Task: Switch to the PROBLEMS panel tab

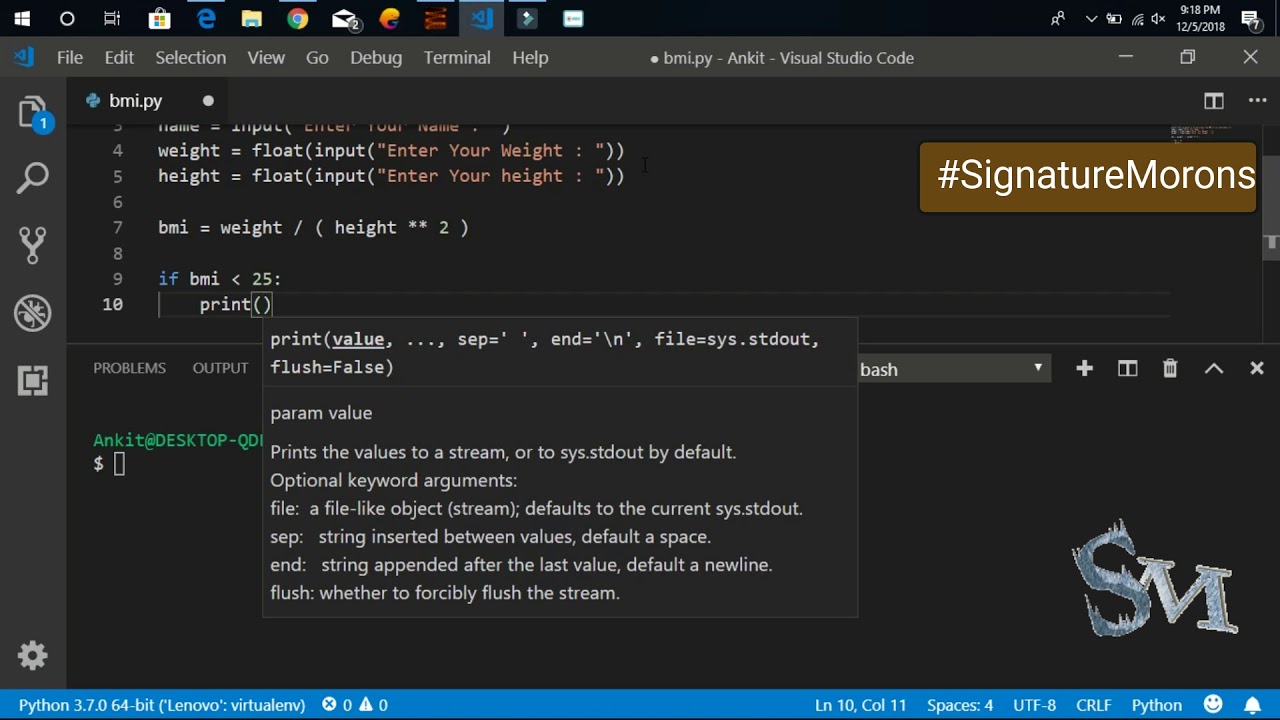Action: click(129, 368)
